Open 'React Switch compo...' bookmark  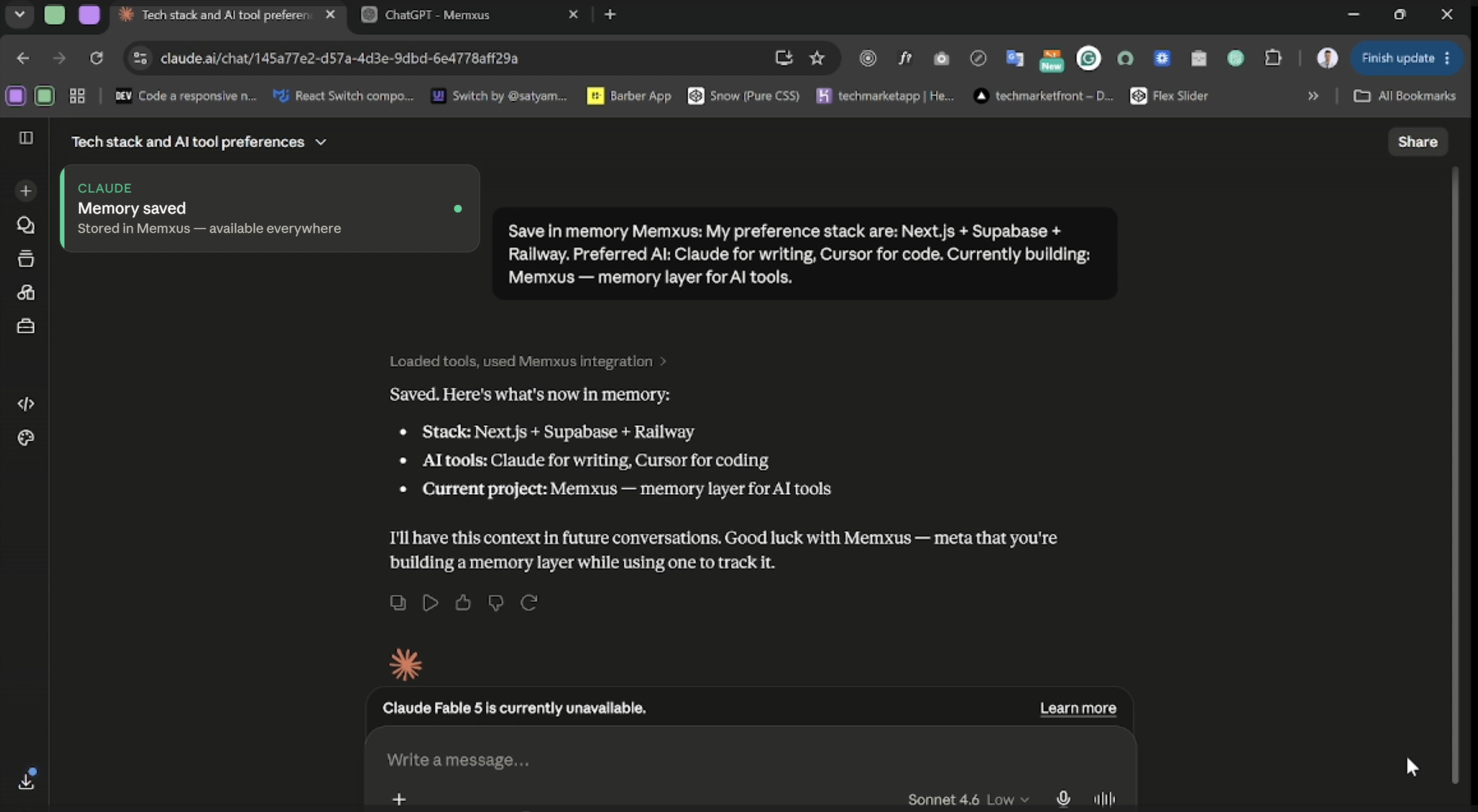343,96
